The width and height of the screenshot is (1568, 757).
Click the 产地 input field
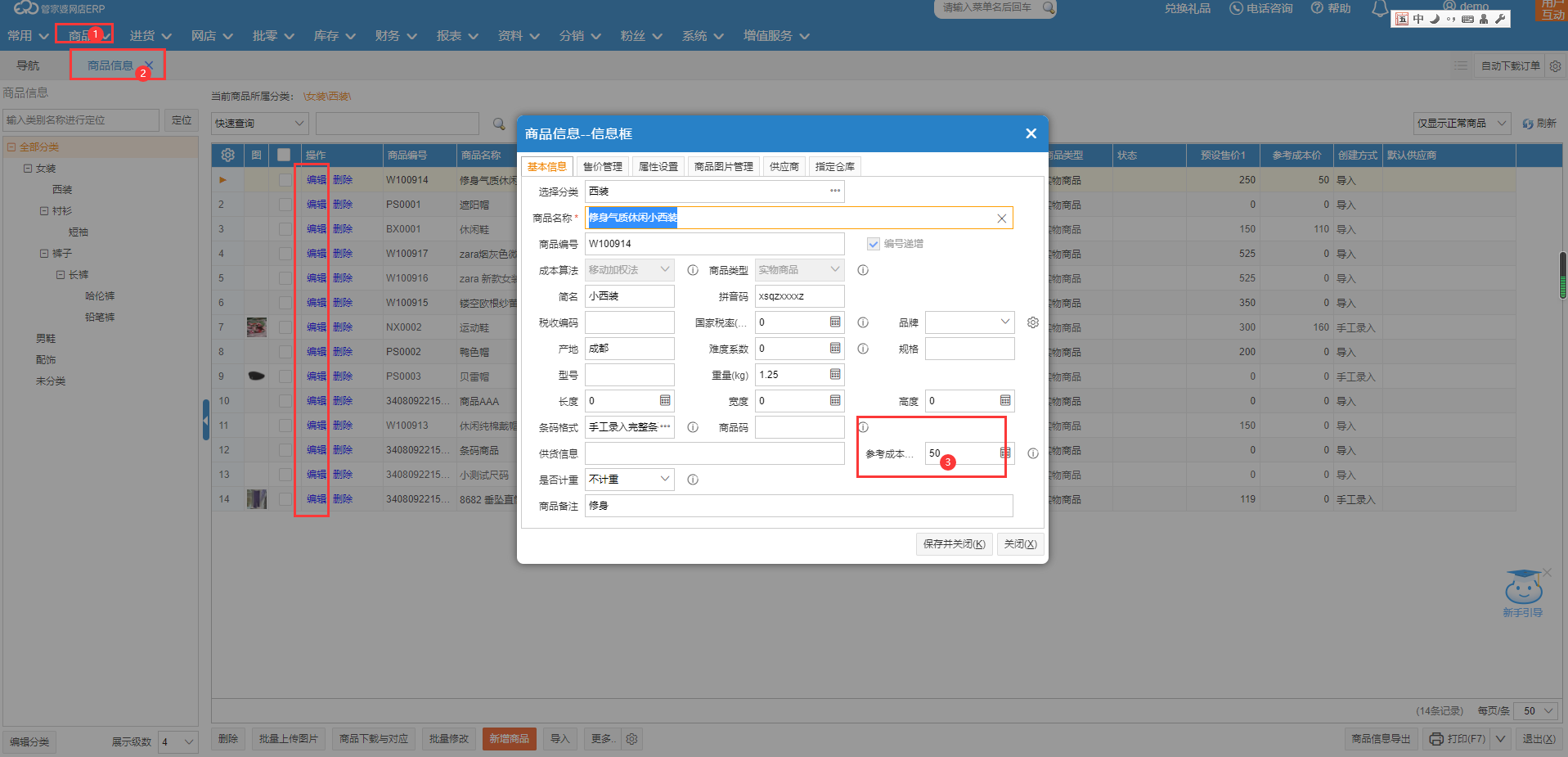[x=629, y=349]
